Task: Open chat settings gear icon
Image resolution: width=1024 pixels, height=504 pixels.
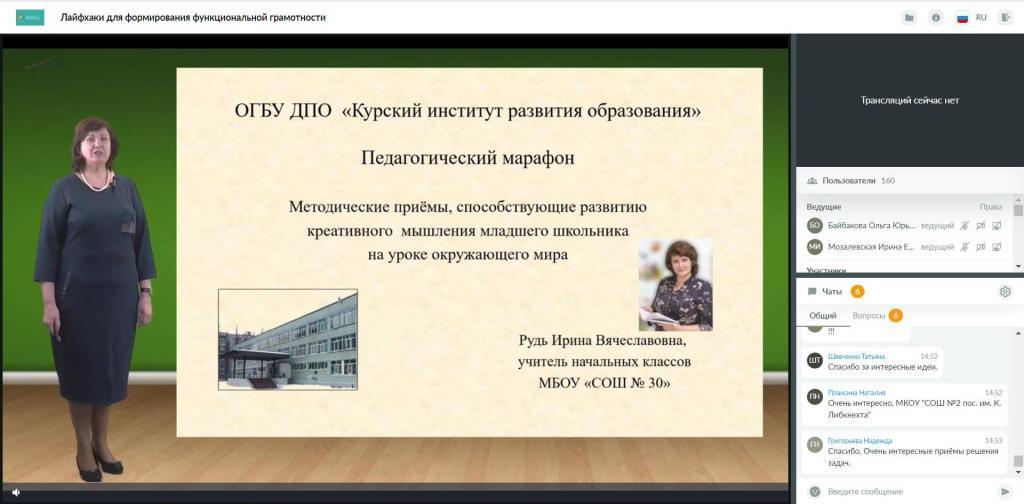Action: tap(1005, 292)
